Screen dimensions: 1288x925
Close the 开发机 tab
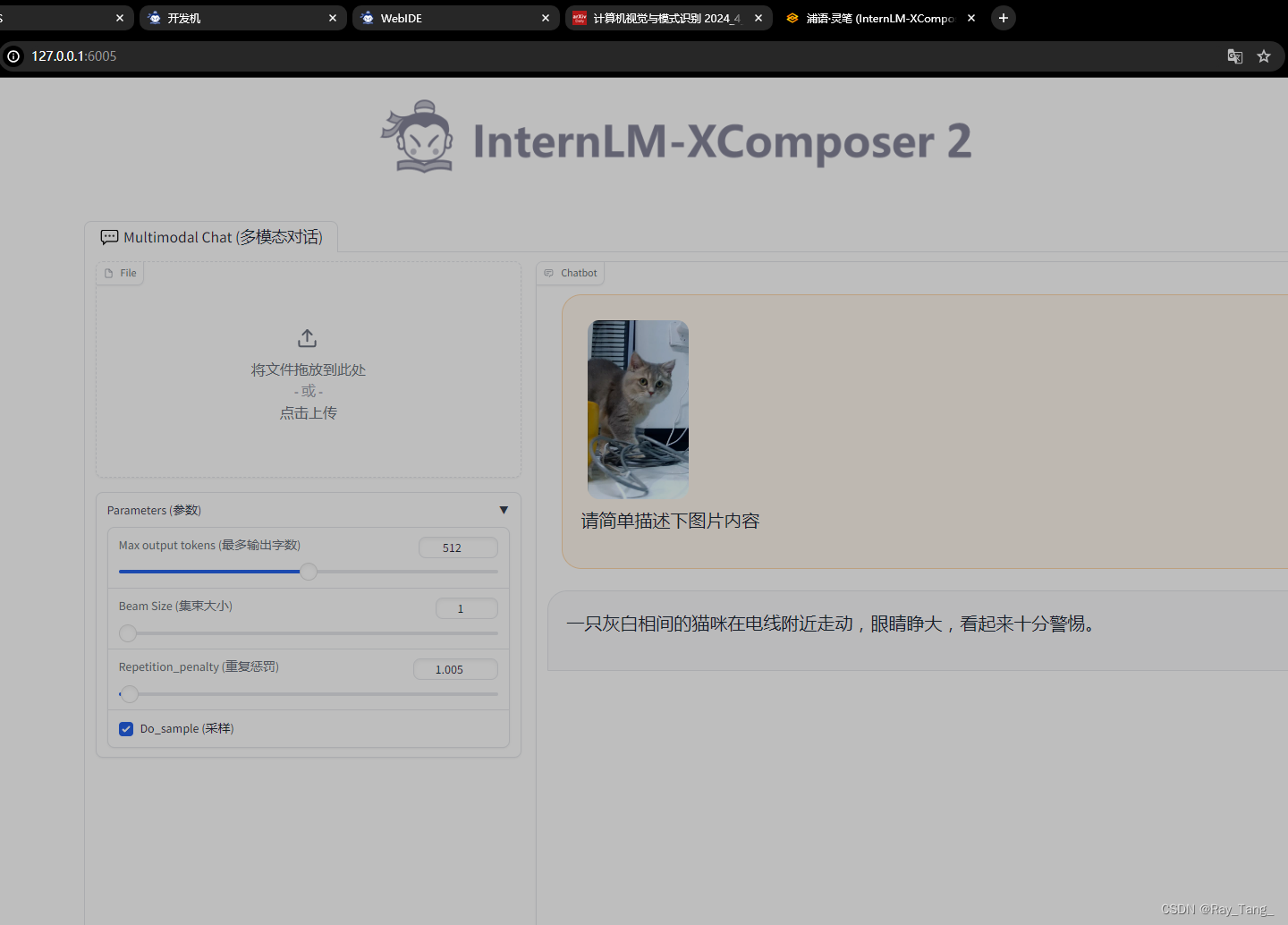click(x=333, y=18)
